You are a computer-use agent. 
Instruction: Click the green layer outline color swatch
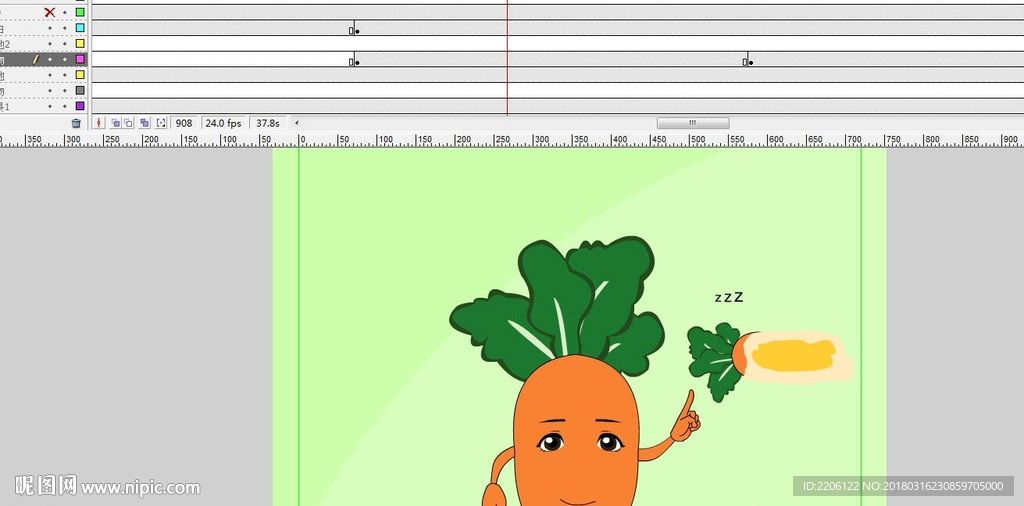pos(80,12)
